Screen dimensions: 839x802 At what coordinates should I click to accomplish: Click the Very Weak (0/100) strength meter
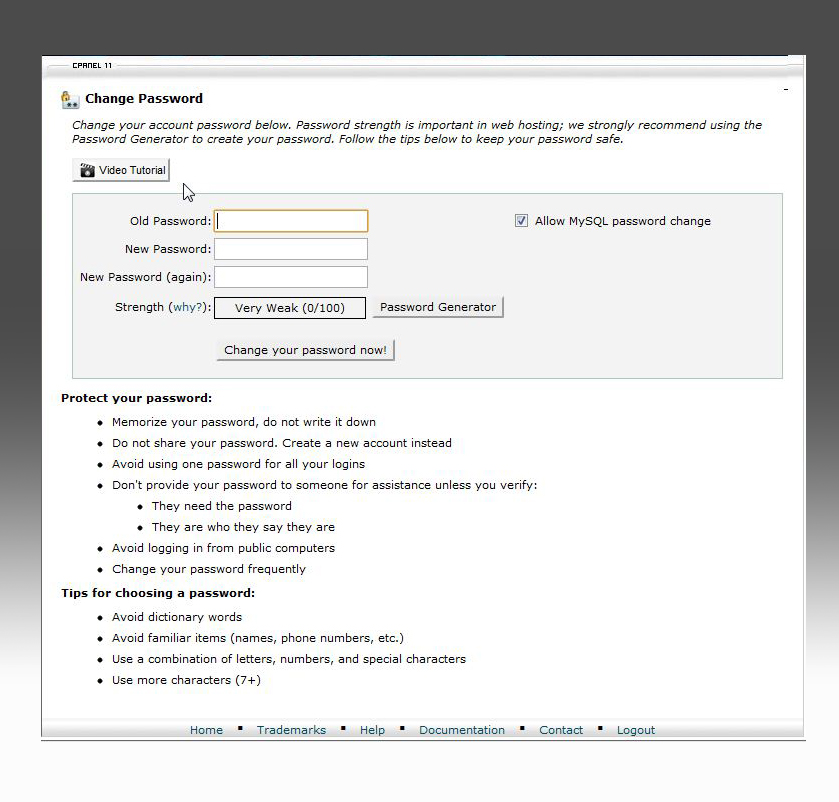pos(290,308)
